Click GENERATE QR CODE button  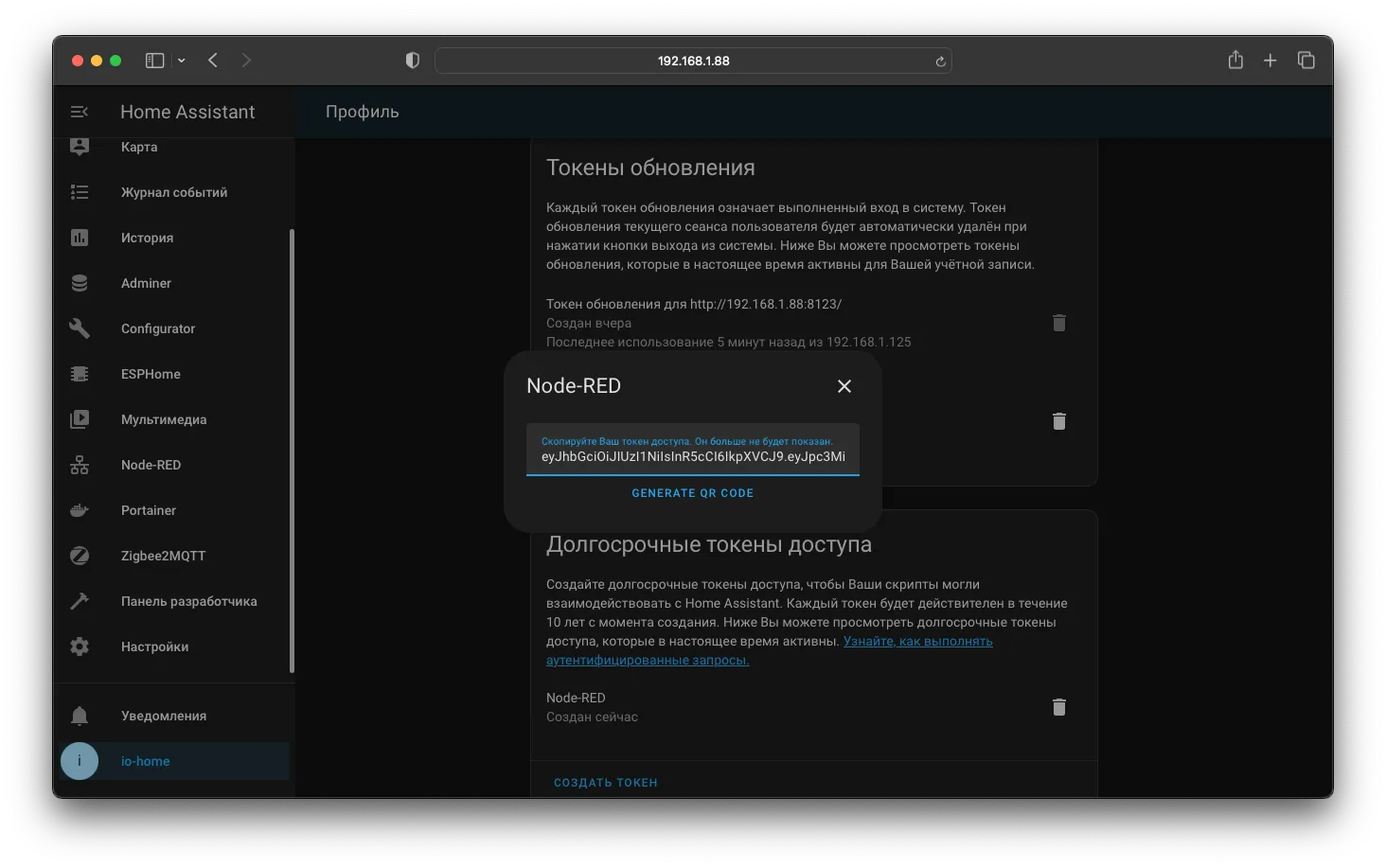(693, 493)
